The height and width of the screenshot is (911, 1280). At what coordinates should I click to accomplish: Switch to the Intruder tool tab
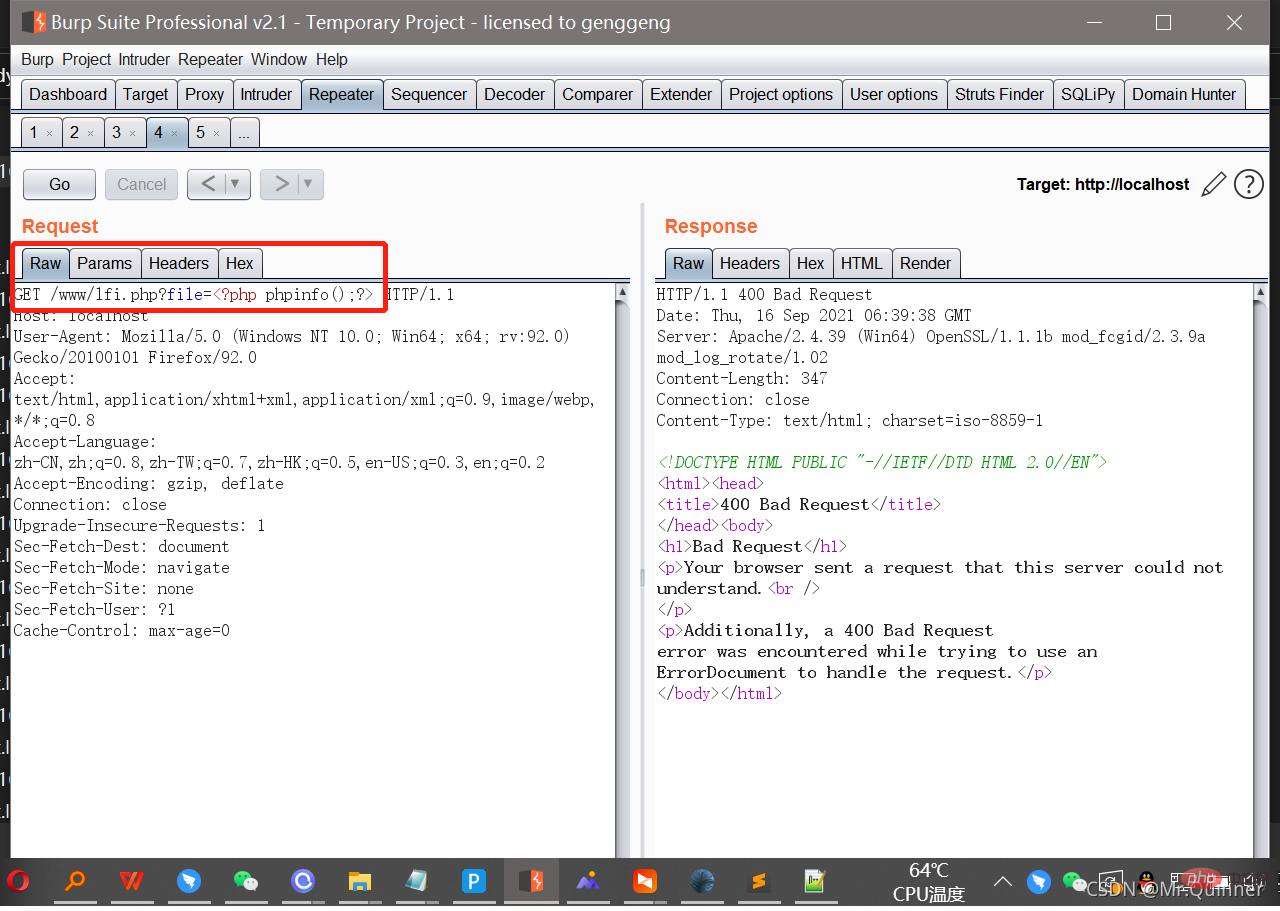point(266,94)
